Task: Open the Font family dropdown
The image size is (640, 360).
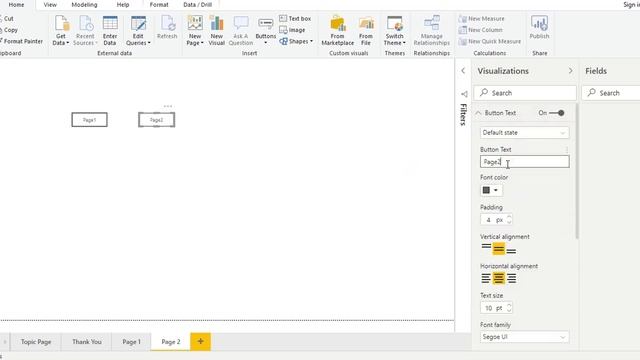Action: pos(524,337)
